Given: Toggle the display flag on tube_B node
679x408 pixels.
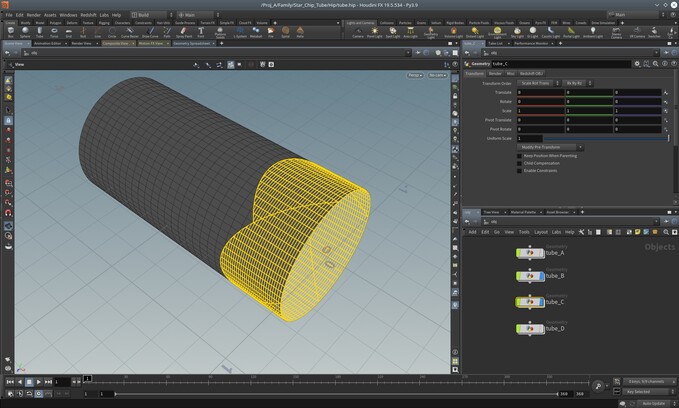Looking at the screenshot, I should [x=542, y=276].
